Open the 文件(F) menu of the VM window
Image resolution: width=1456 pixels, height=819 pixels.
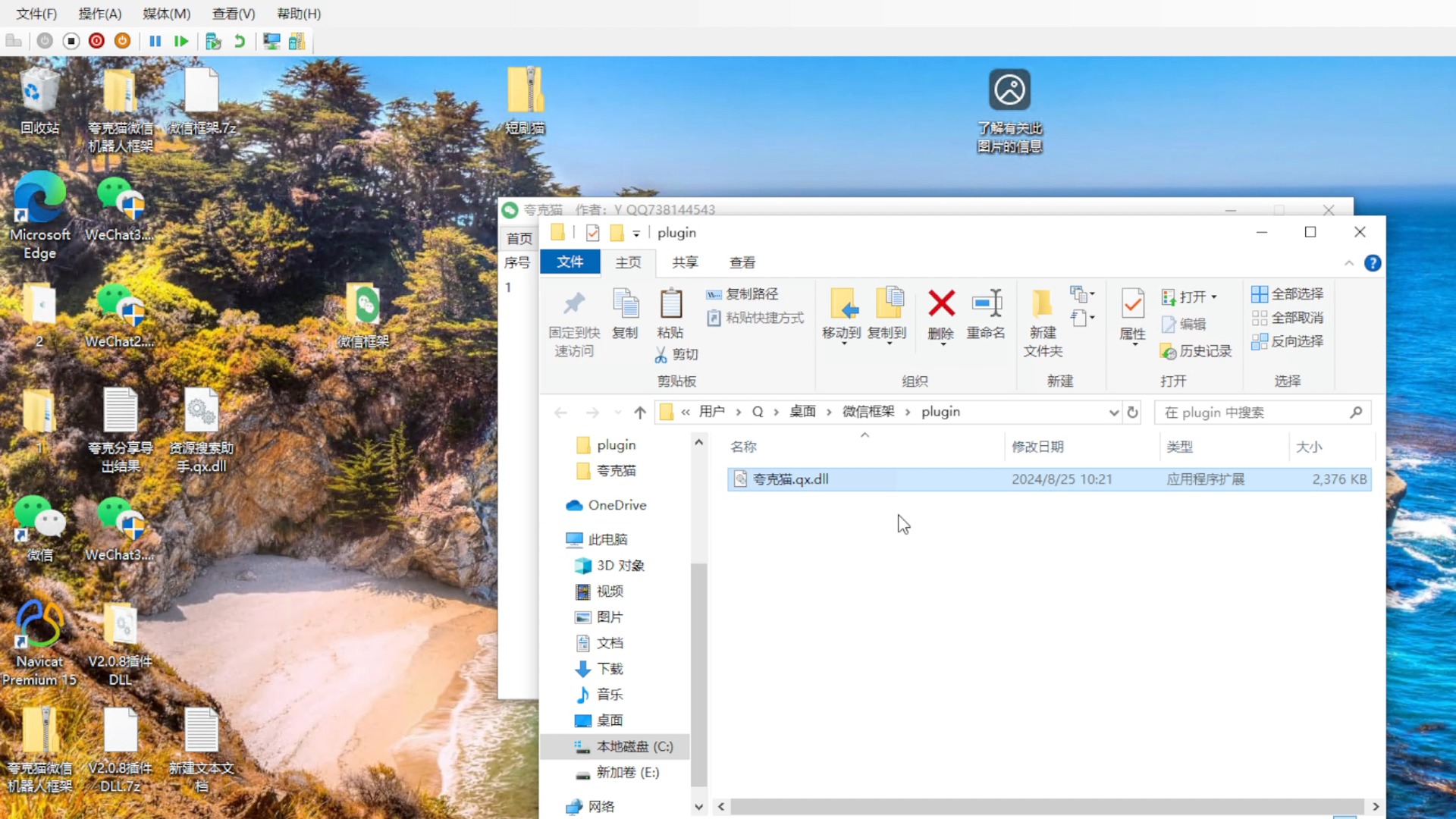[36, 14]
